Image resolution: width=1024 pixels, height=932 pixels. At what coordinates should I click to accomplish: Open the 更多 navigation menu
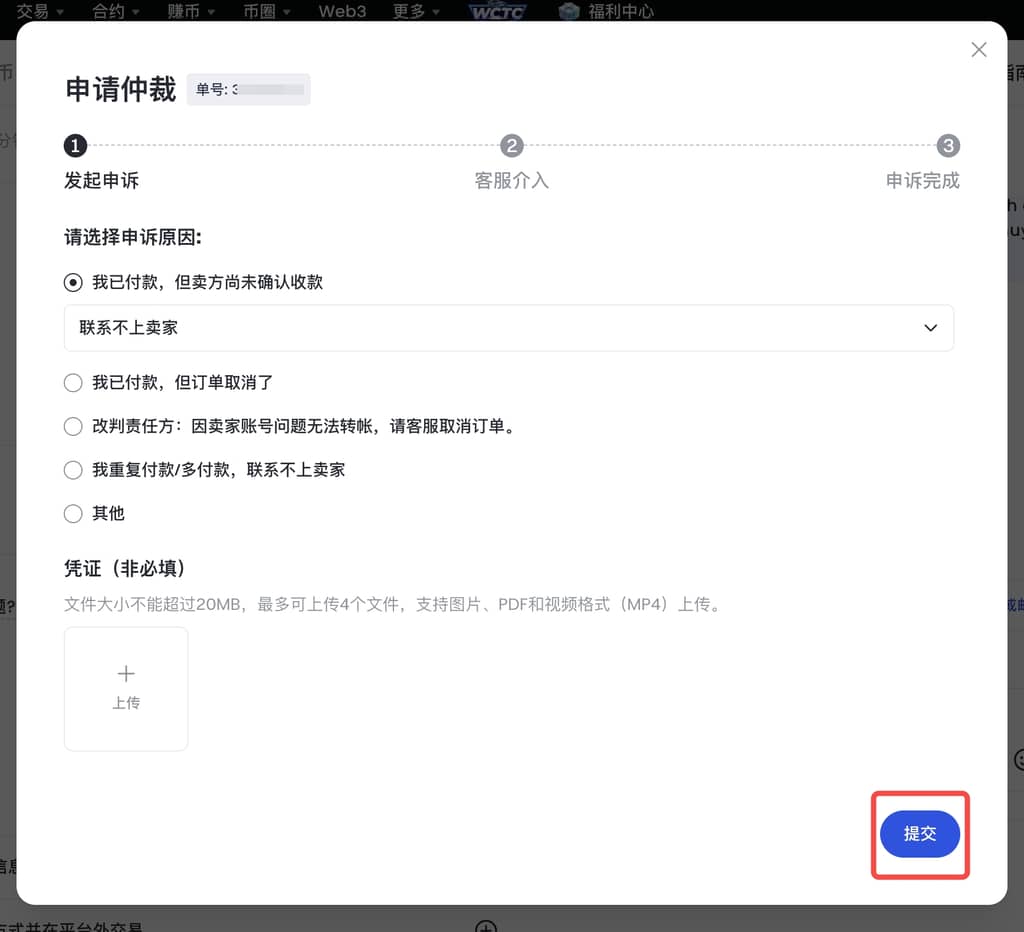tap(417, 11)
